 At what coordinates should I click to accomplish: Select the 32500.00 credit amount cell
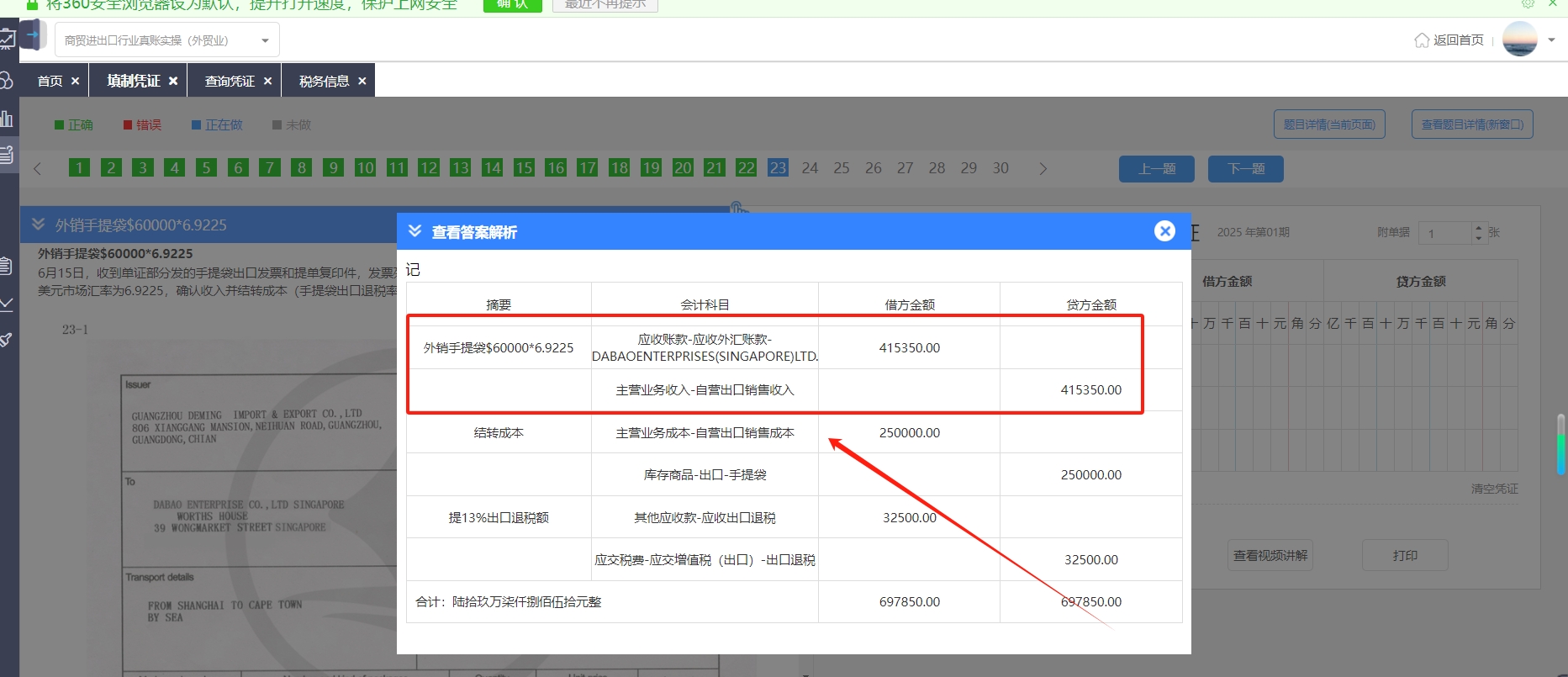1091,559
